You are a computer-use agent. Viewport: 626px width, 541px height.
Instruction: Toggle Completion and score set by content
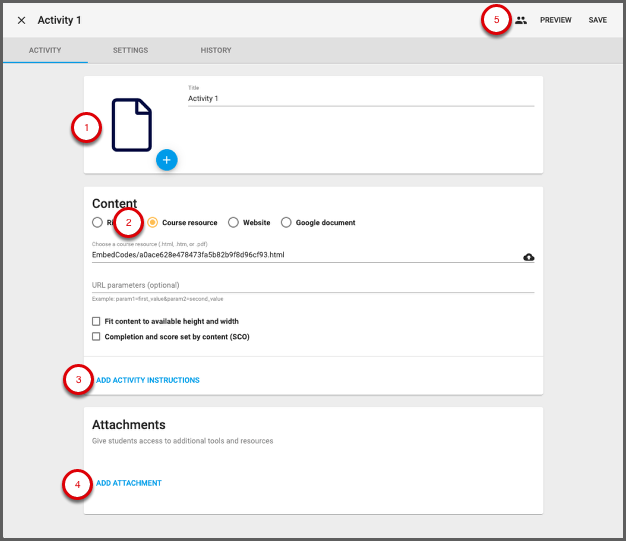click(96, 337)
